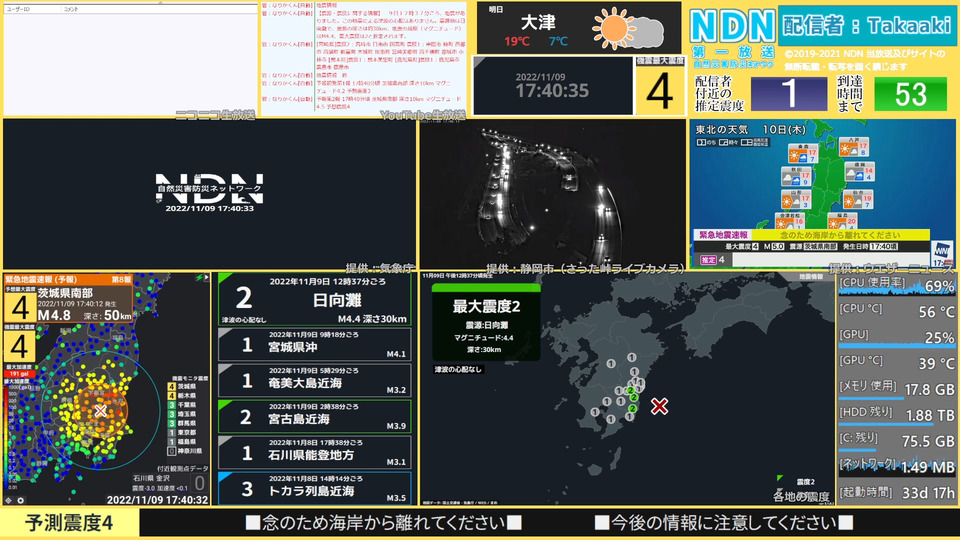Screen dimensions: 960x540
Task: Click the yellow observed intensity 4 box below it
Action: click(20, 347)
